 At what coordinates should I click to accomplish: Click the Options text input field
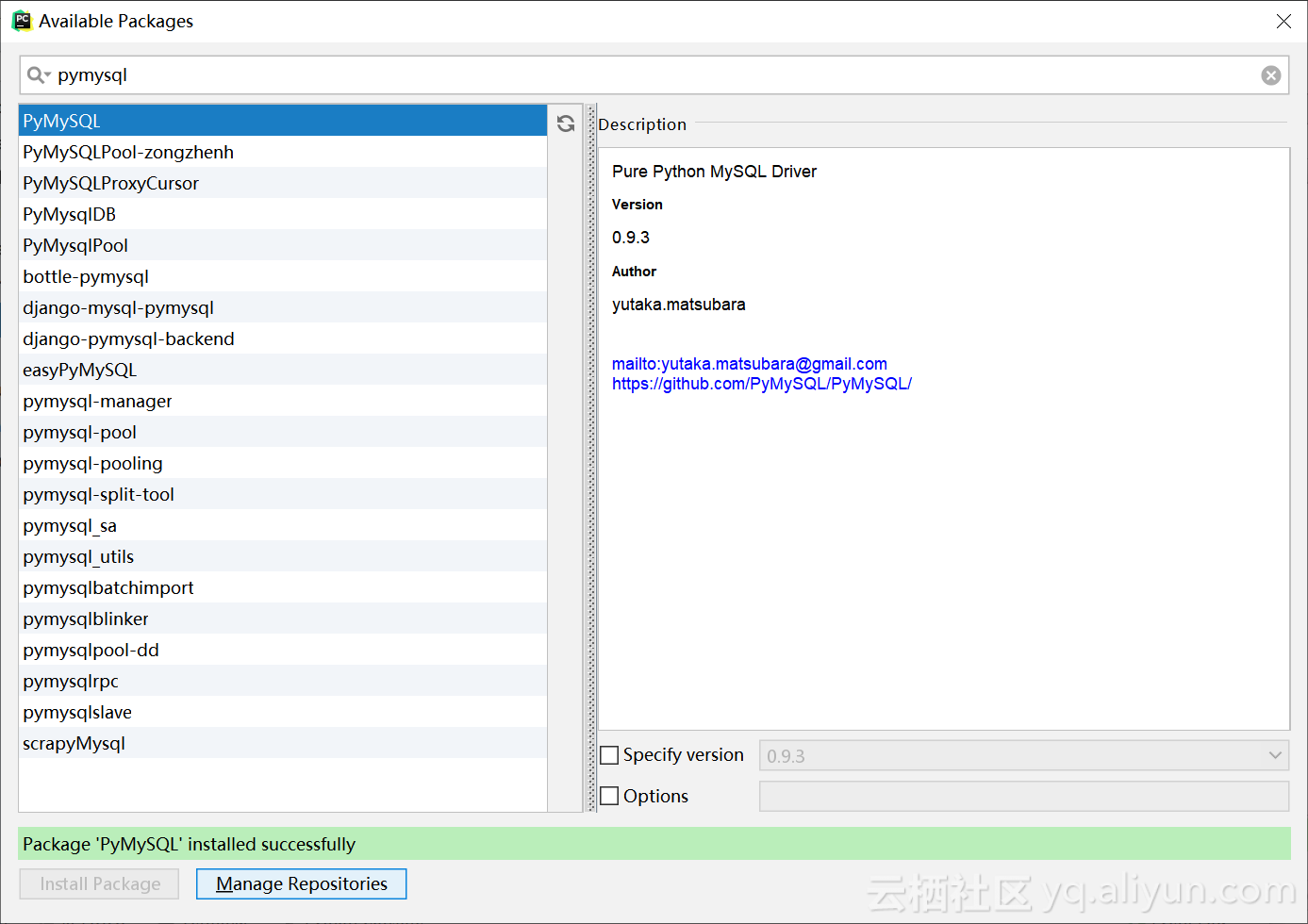[x=1024, y=796]
